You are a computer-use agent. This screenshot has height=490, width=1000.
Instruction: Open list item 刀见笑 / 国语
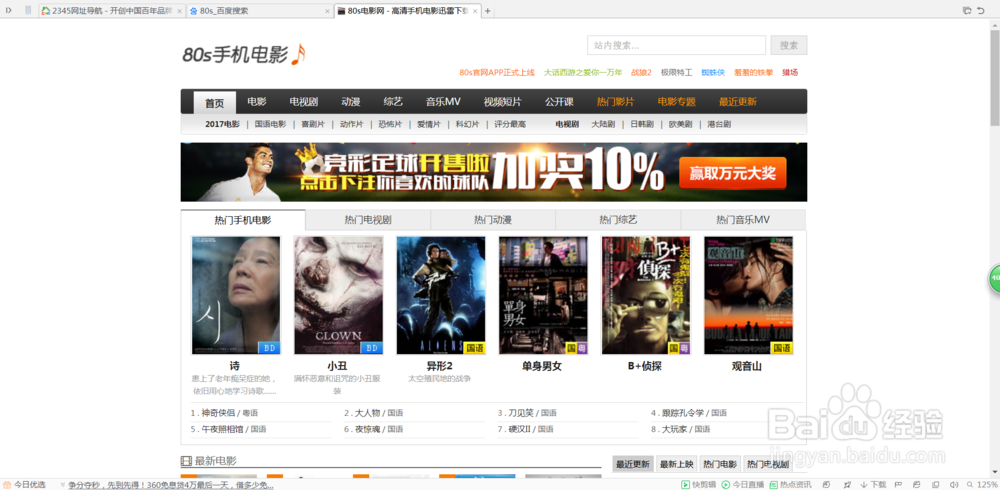click(533, 413)
